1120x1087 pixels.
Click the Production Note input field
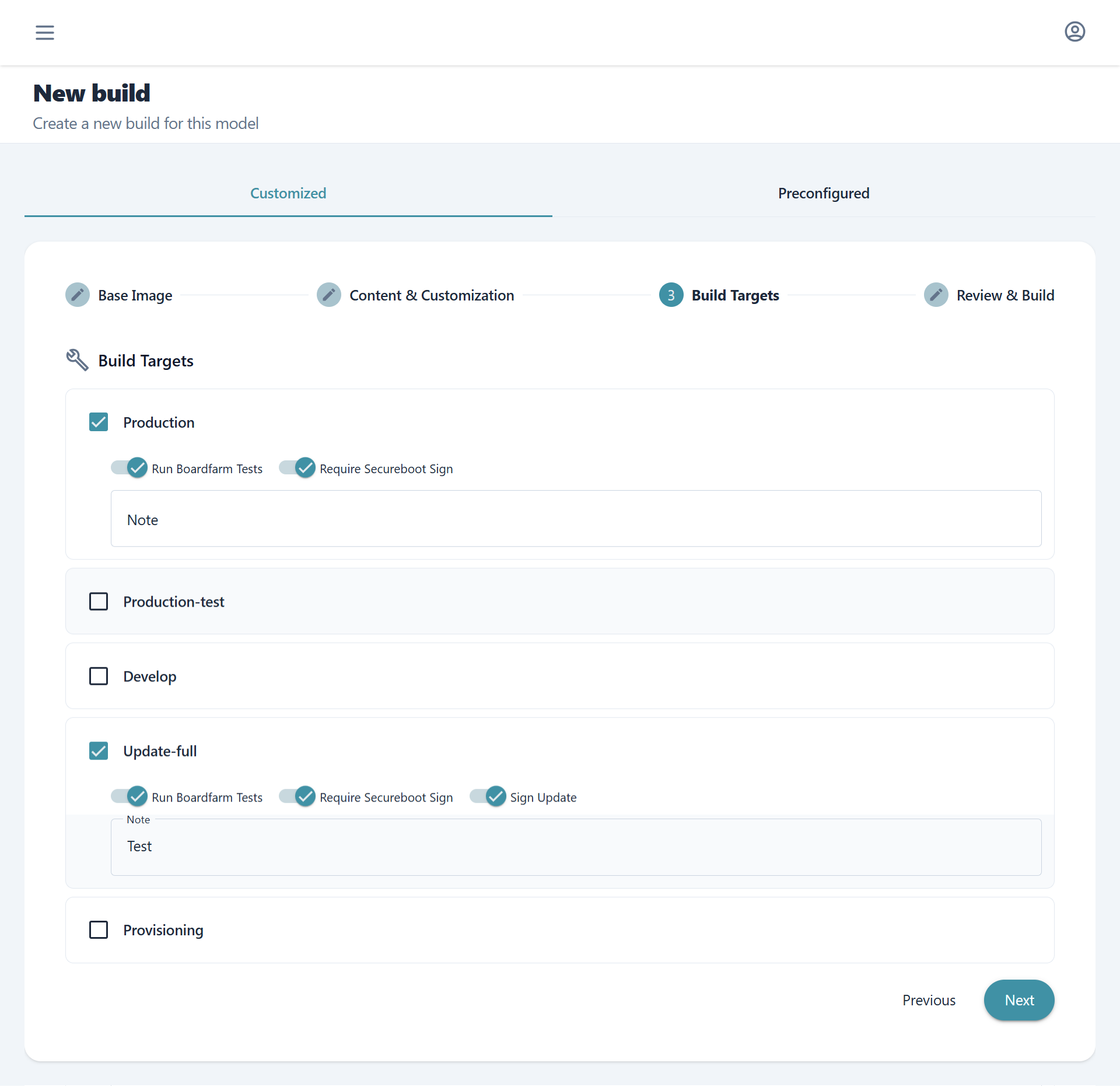pos(576,519)
